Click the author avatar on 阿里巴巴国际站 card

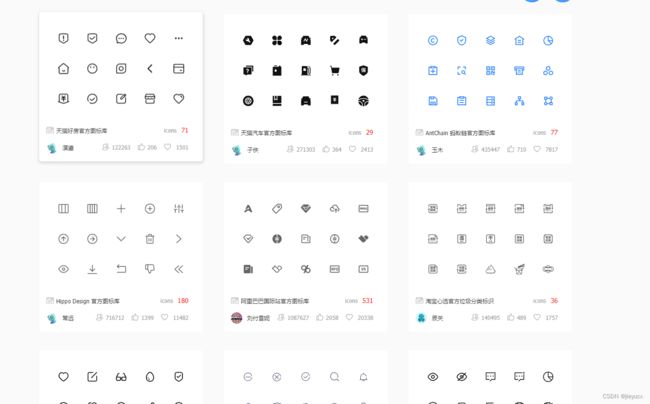click(x=236, y=318)
